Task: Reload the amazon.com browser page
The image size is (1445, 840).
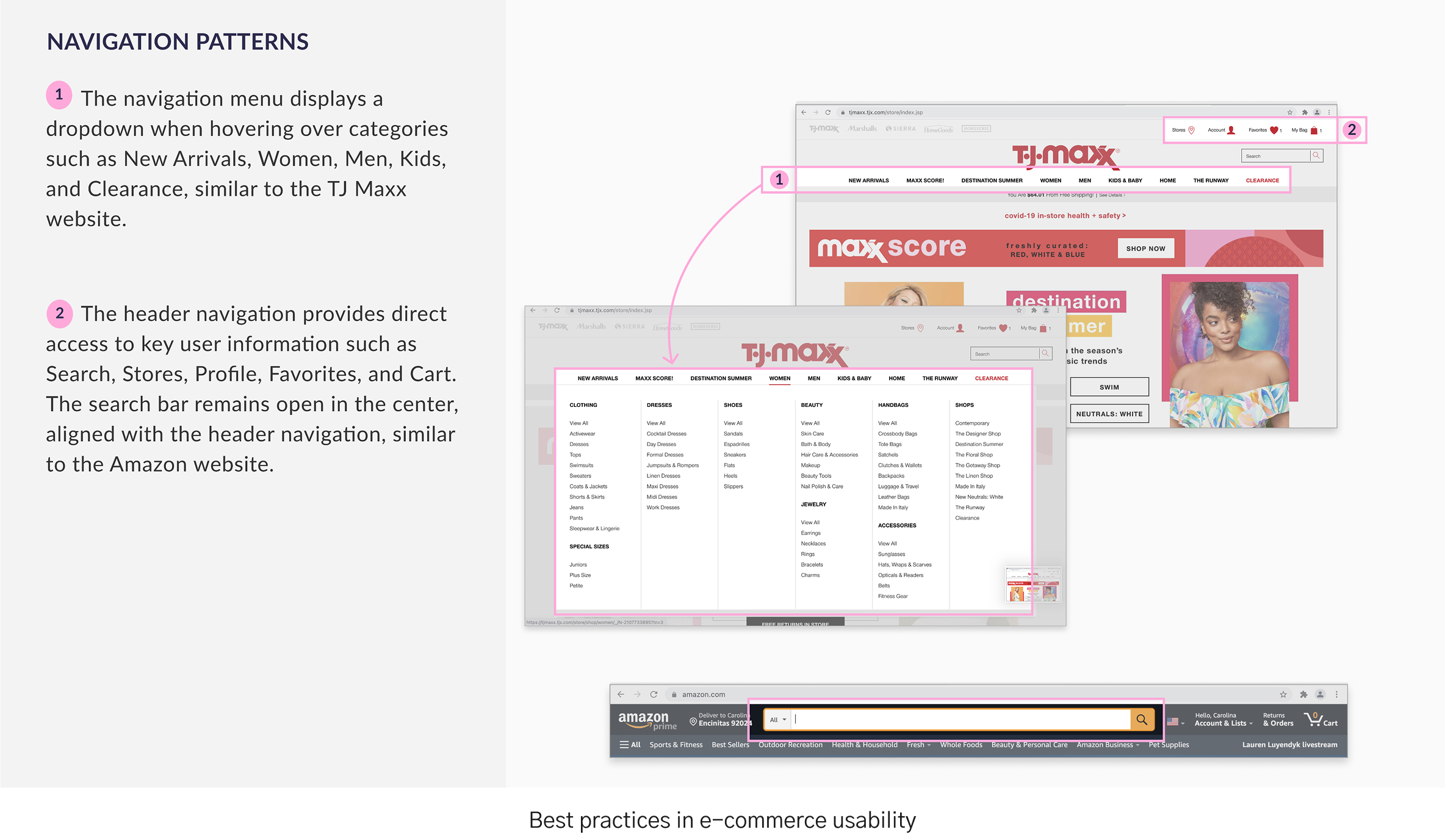Action: click(654, 694)
